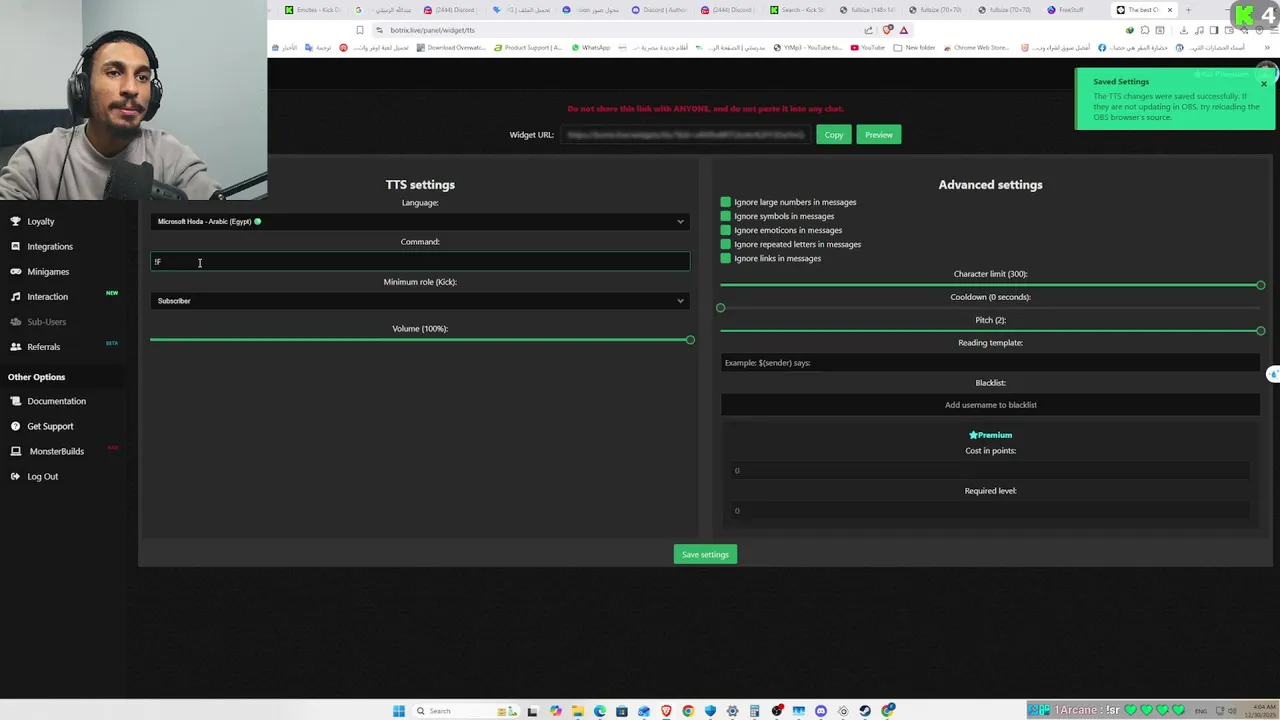Open Sub-Users icon in sidebar

[17, 321]
